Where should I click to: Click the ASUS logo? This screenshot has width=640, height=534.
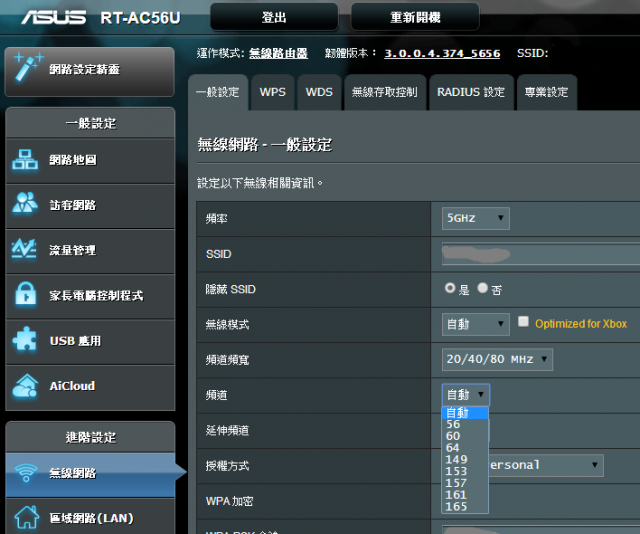53,18
